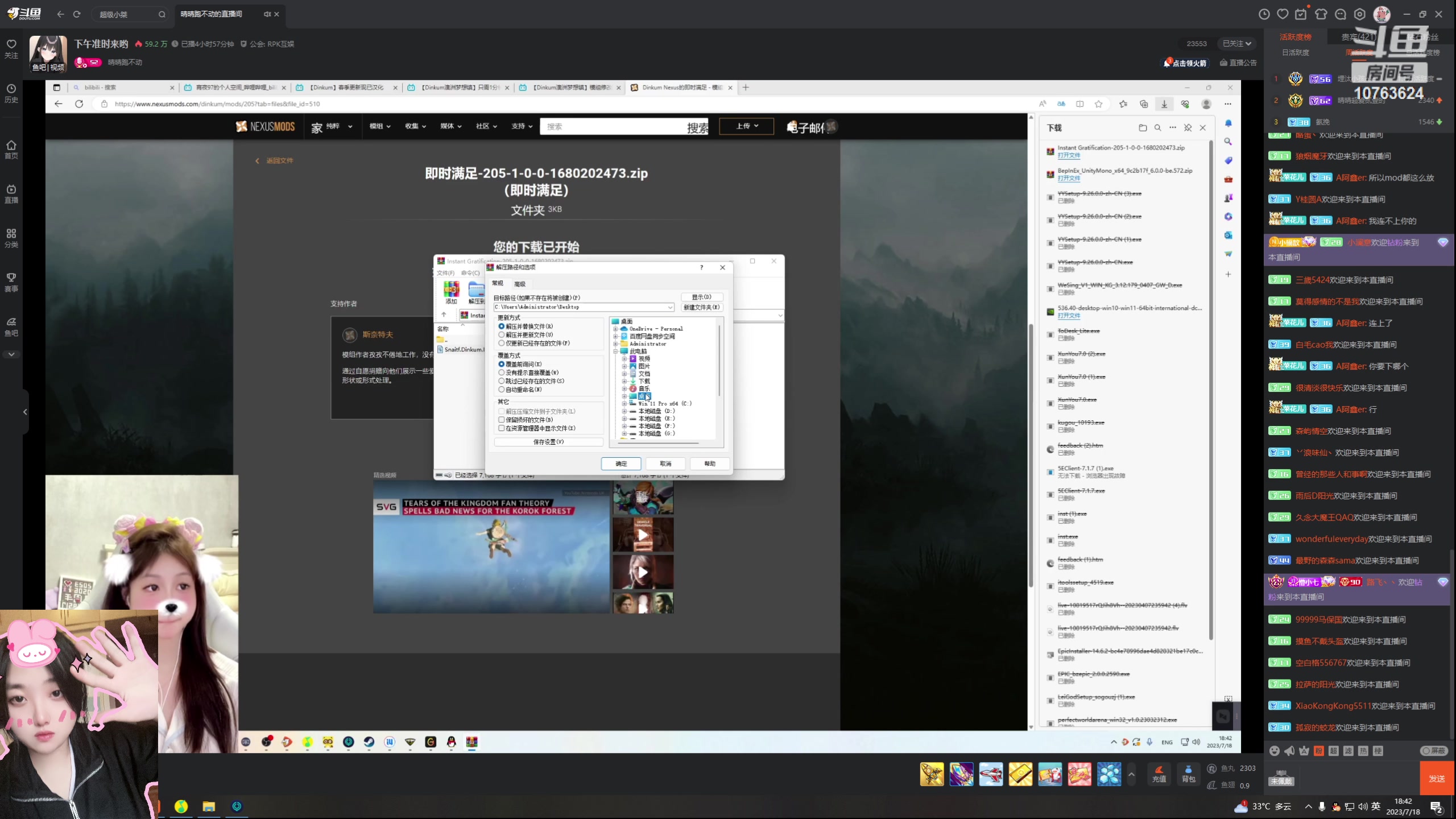This screenshot has height=819, width=1456.
Task: Click the web page vertical scrollbar
Action: pyautogui.click(x=1031, y=455)
